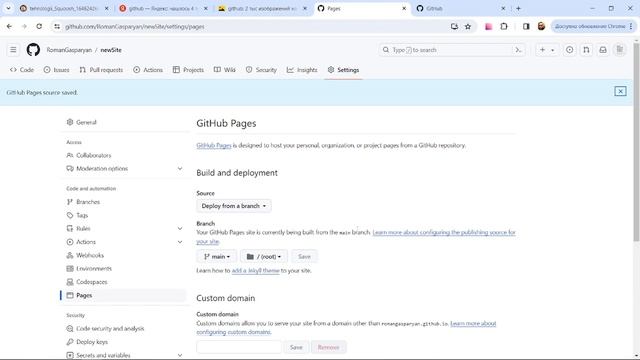640x360 pixels.
Task: Open the GitHub hamburger navigation menu
Action: tap(13, 50)
